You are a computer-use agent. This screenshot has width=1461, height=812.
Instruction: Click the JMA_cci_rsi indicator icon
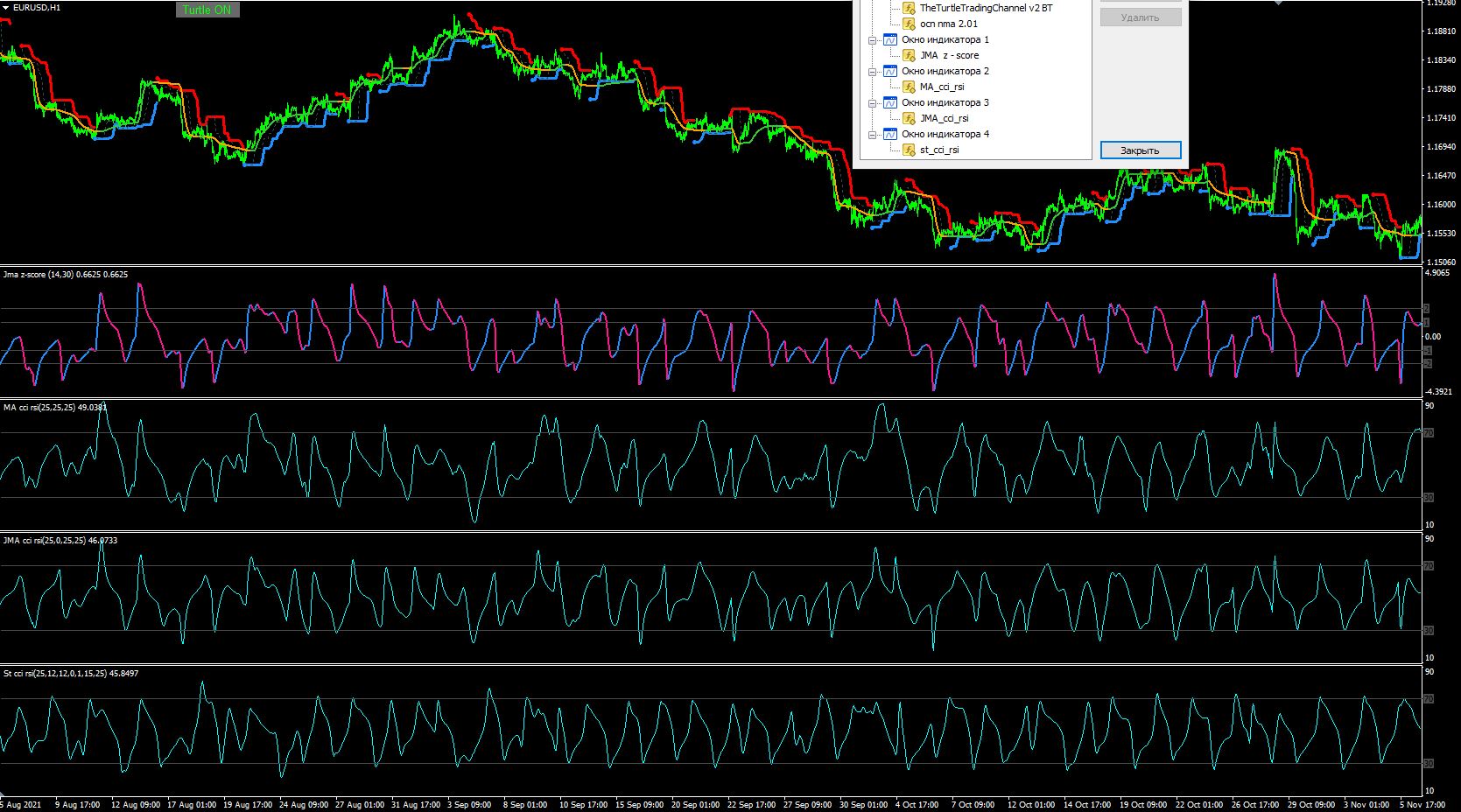click(x=910, y=118)
